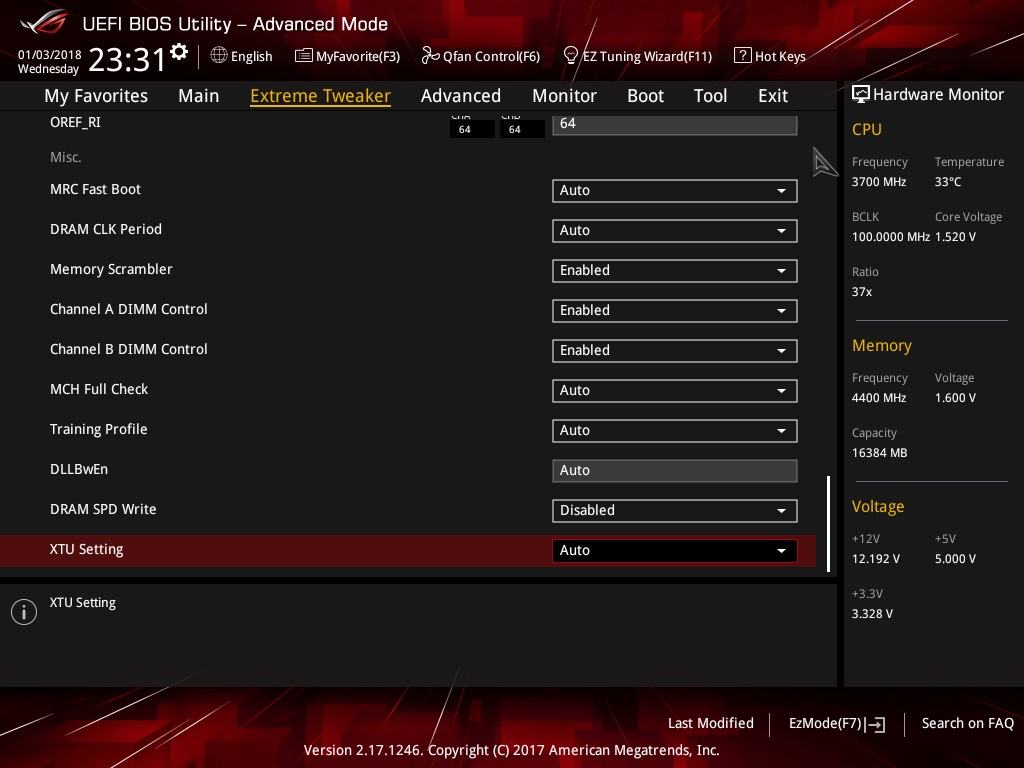
Task: Click the Core Voltage 1.520 V value
Action: pos(955,237)
